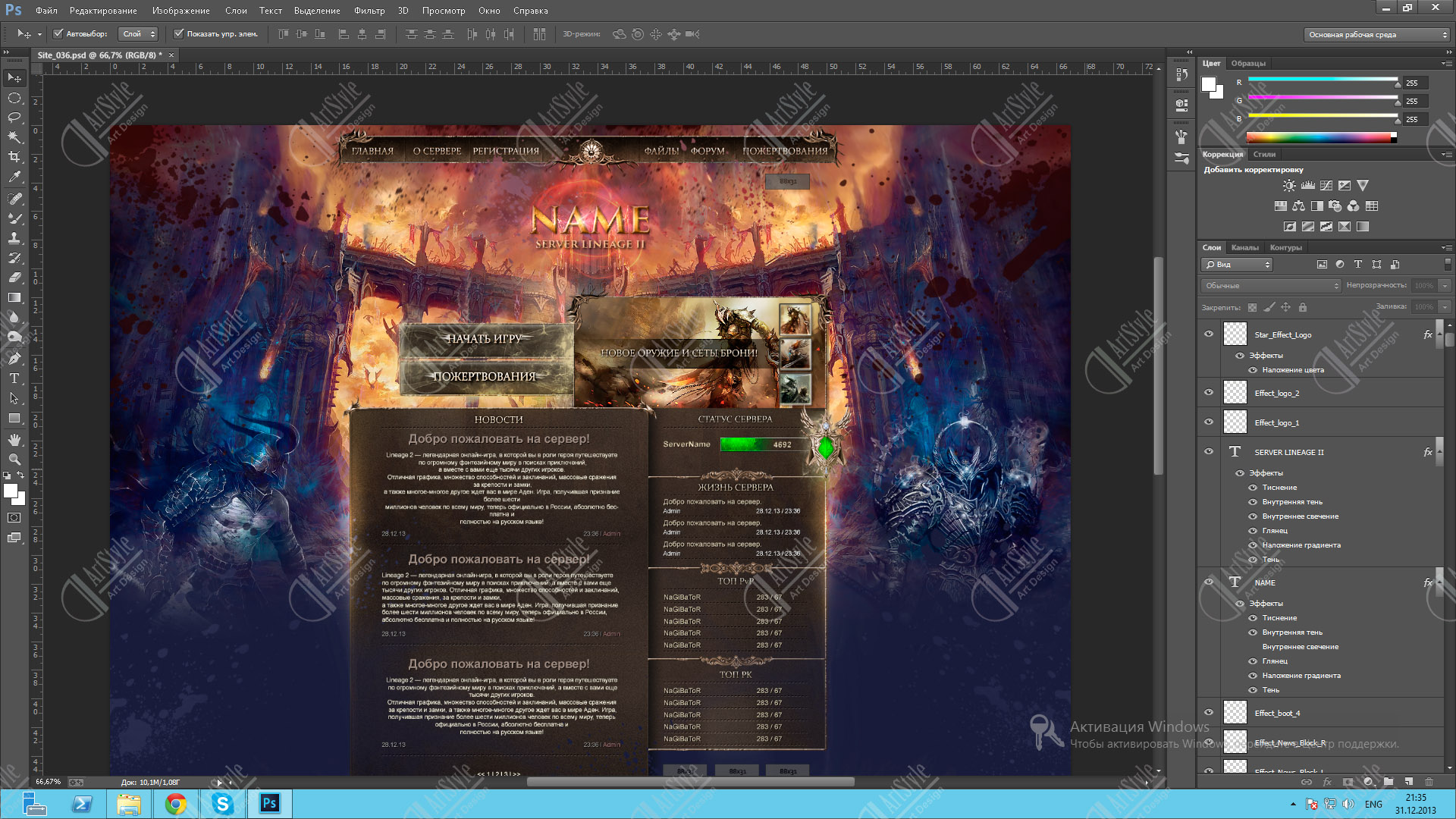Select the Effect_logo_2 layer thumbnail
Screen dimensions: 1456x819
(1235, 393)
